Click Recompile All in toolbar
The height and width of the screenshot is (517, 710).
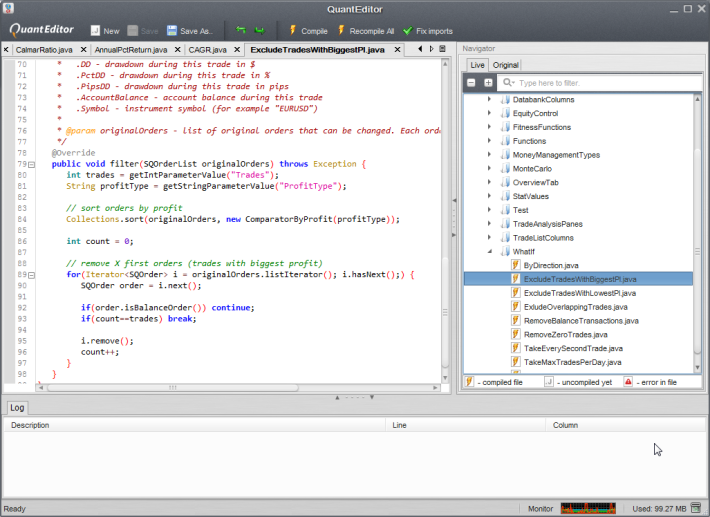coord(366,31)
